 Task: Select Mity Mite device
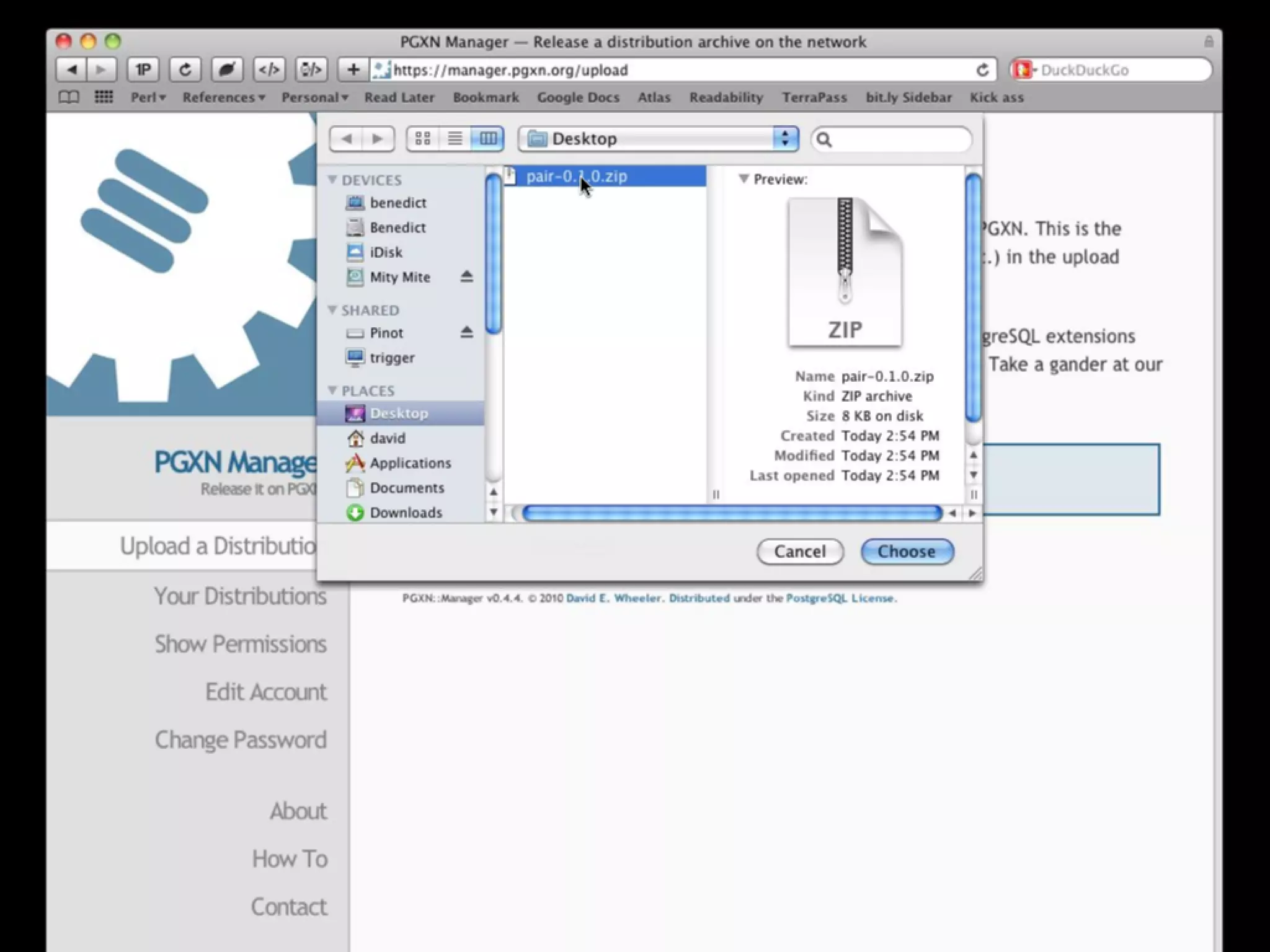click(x=400, y=277)
